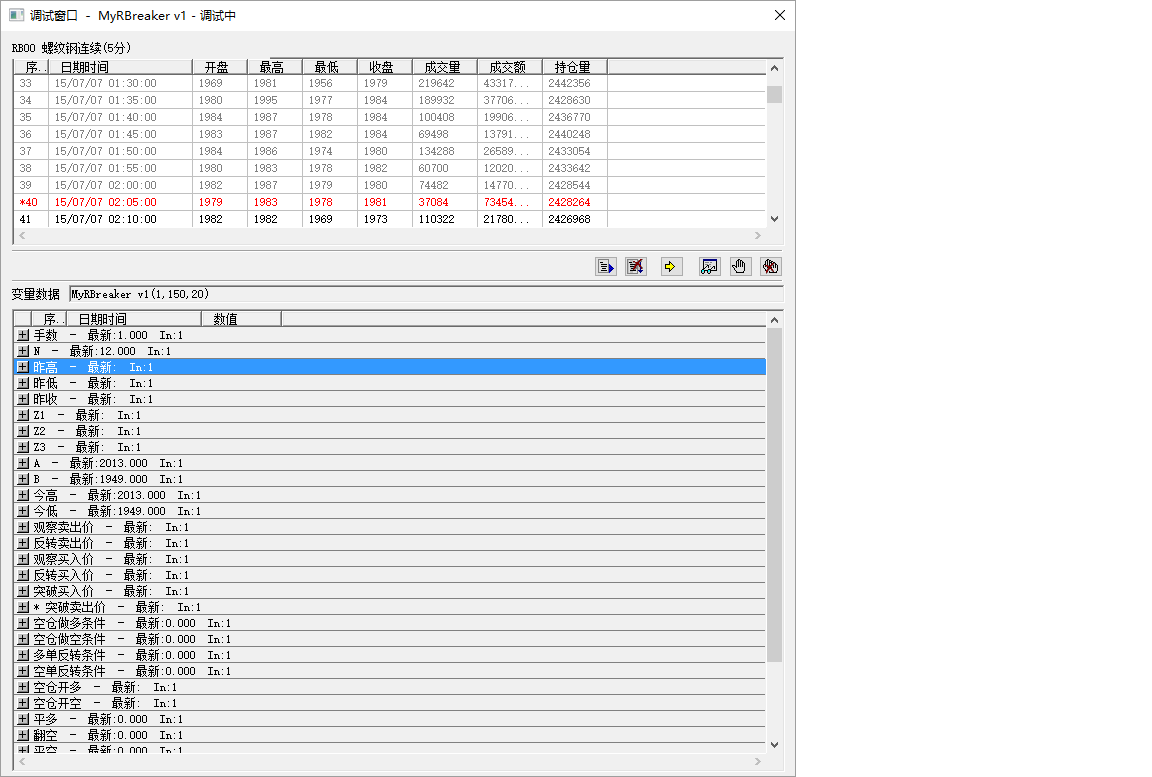1152x777 pixels.
Task: Expand the 手数 variable node
Action: point(22,335)
